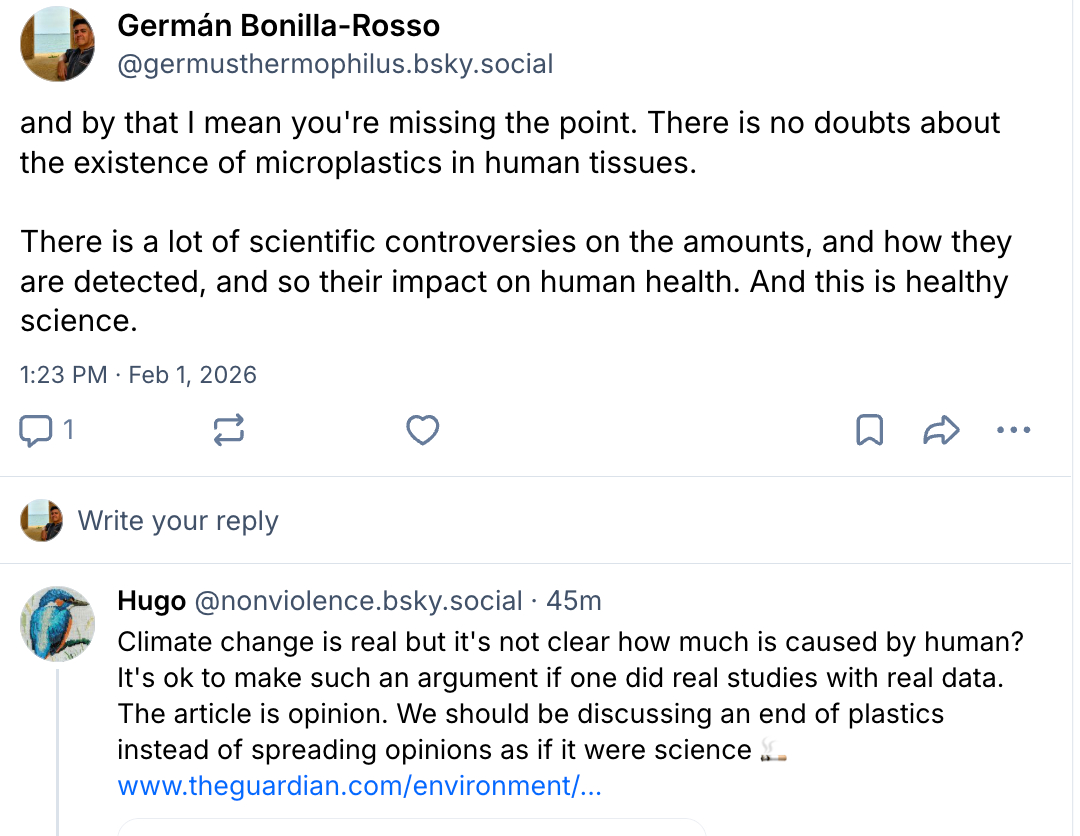
Task: Open the three-dot more options menu
Action: [x=1013, y=430]
